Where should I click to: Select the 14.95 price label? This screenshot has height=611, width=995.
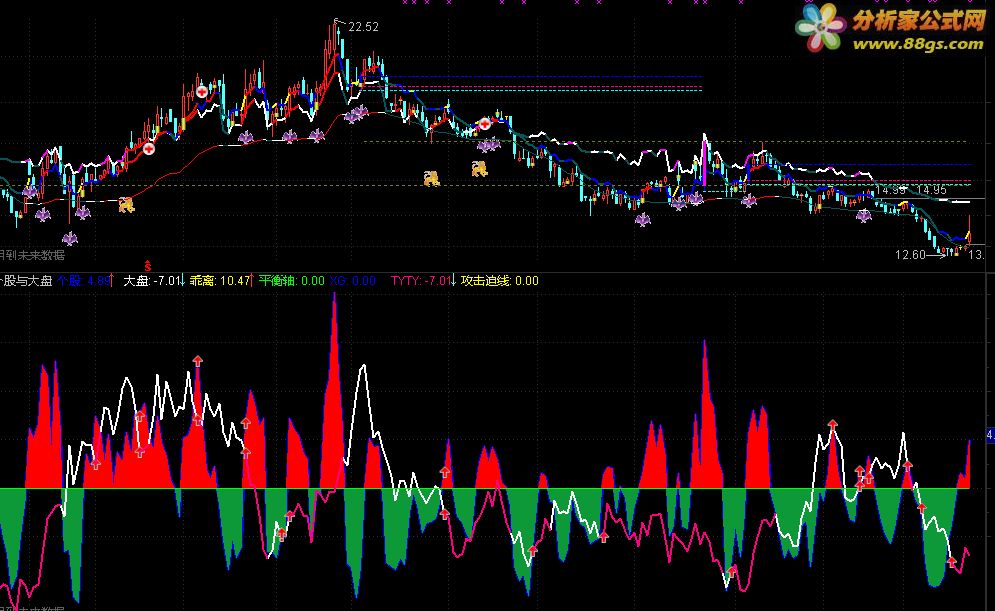[x=932, y=190]
